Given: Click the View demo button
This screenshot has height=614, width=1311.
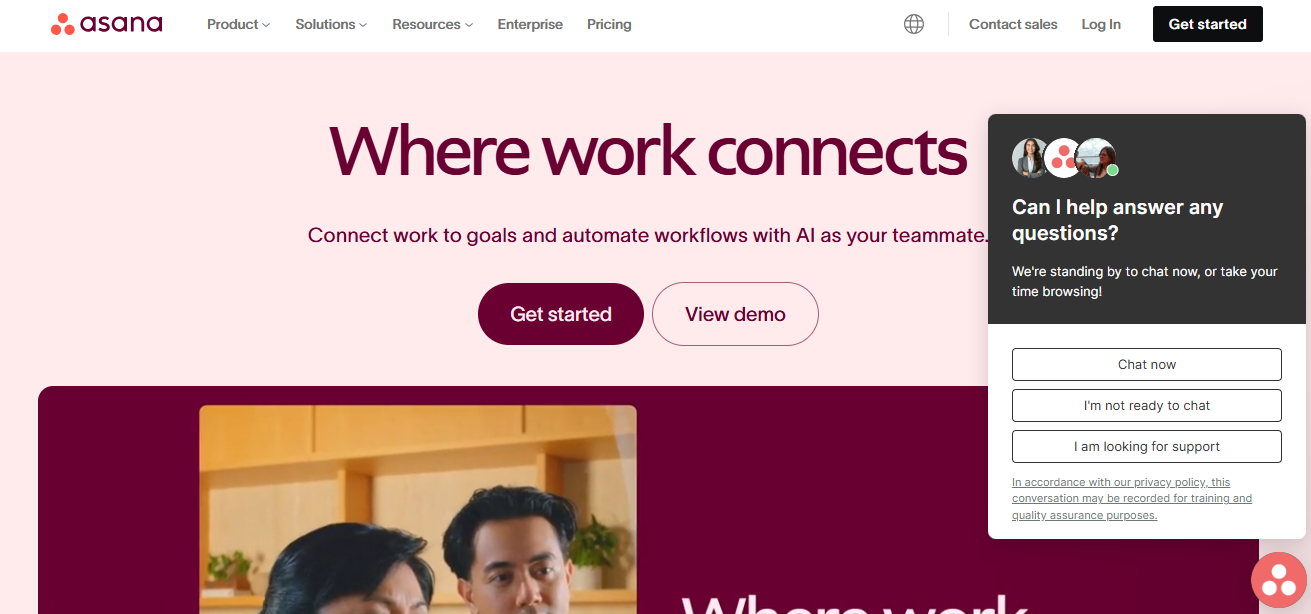Looking at the screenshot, I should (735, 313).
